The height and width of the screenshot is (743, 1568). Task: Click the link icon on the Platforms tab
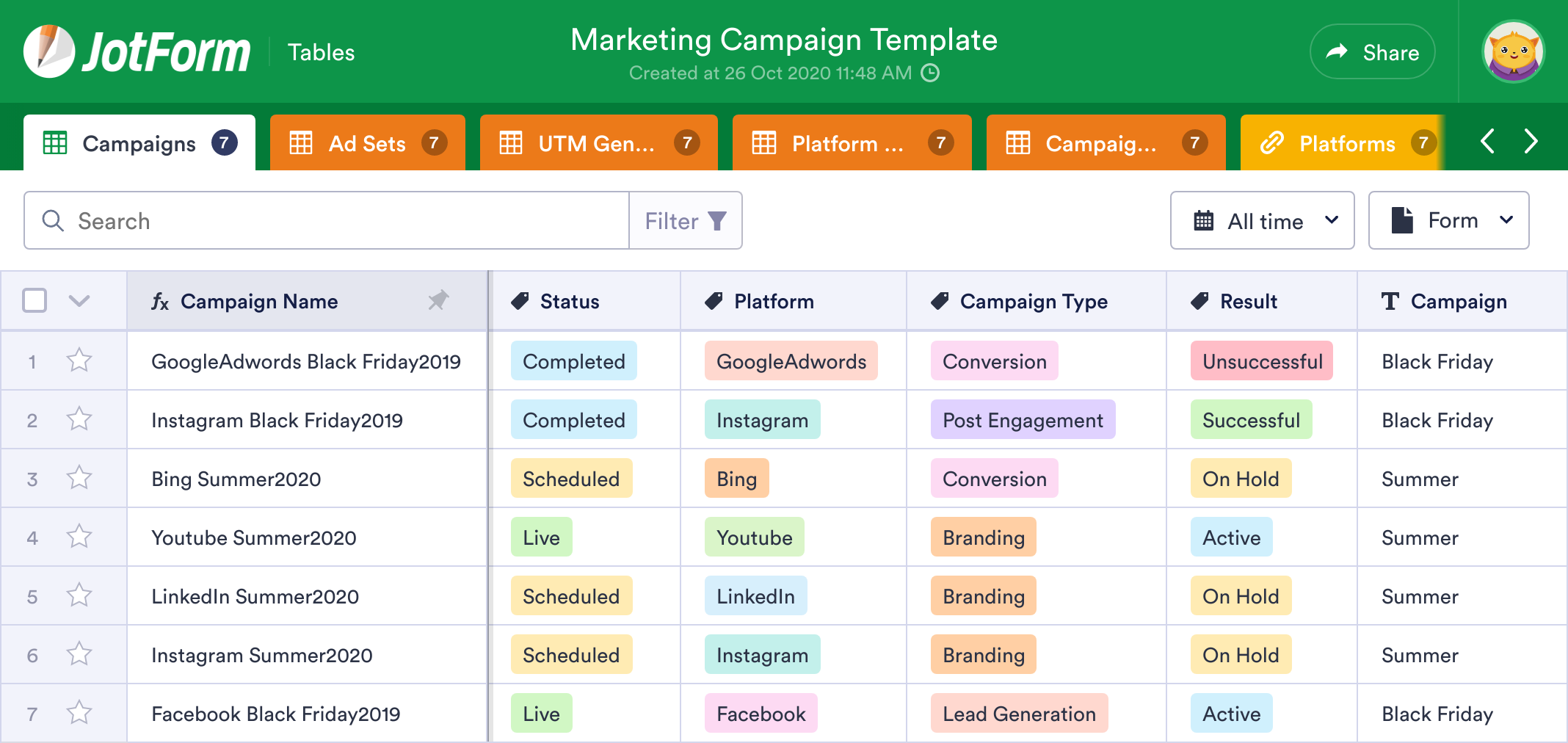coord(1271,142)
